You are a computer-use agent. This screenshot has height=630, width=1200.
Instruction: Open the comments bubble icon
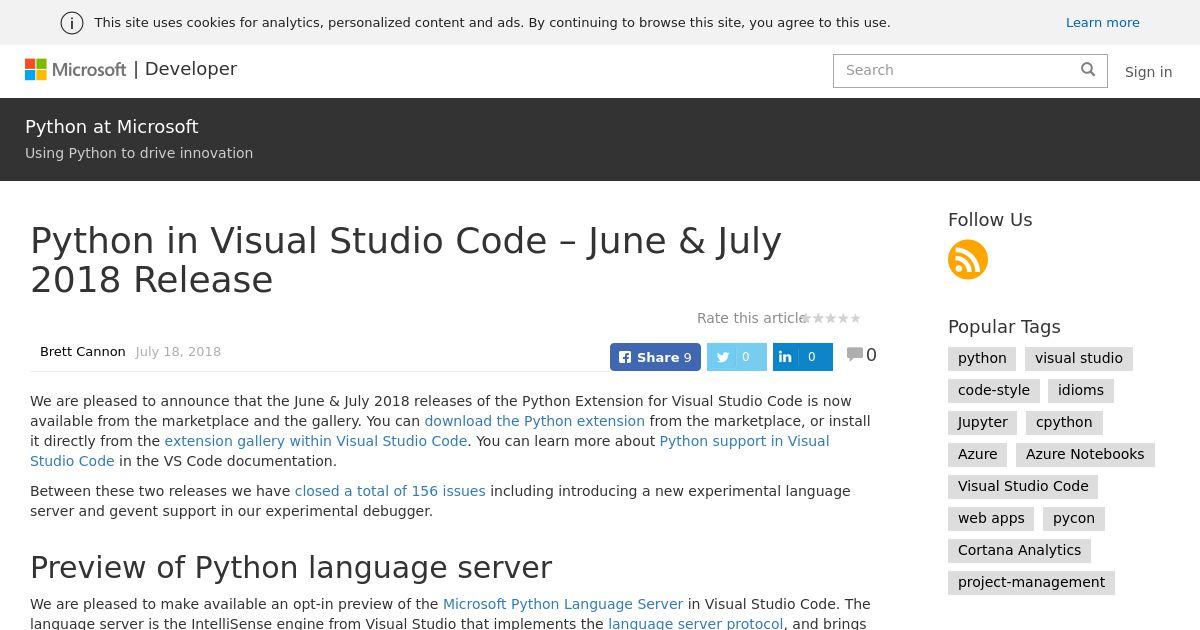coord(855,354)
